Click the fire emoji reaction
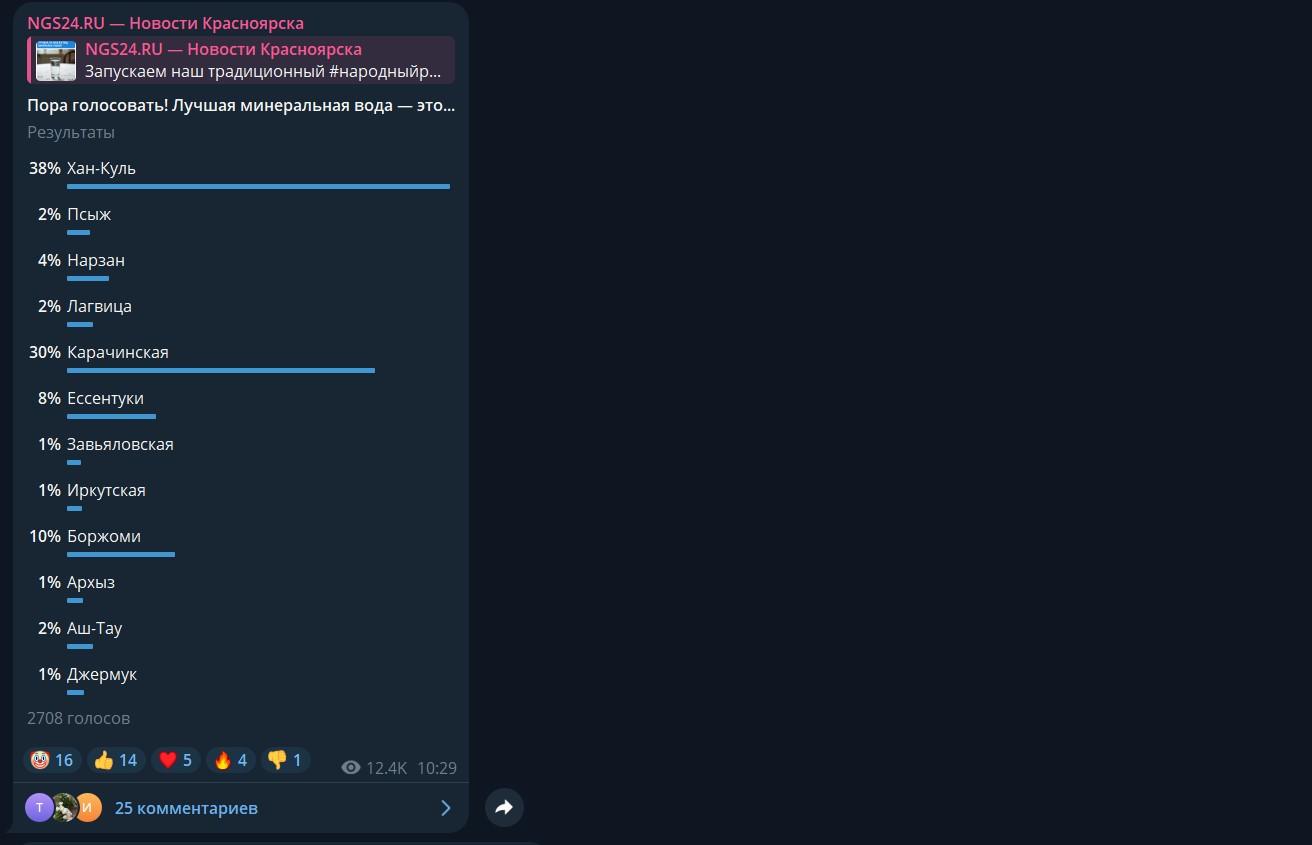The height and width of the screenshot is (845, 1312). click(231, 760)
